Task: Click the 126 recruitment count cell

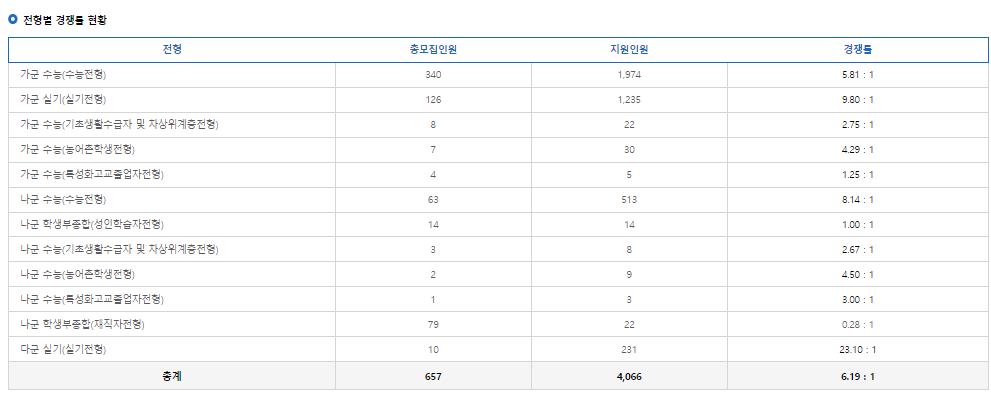Action: tap(433, 100)
